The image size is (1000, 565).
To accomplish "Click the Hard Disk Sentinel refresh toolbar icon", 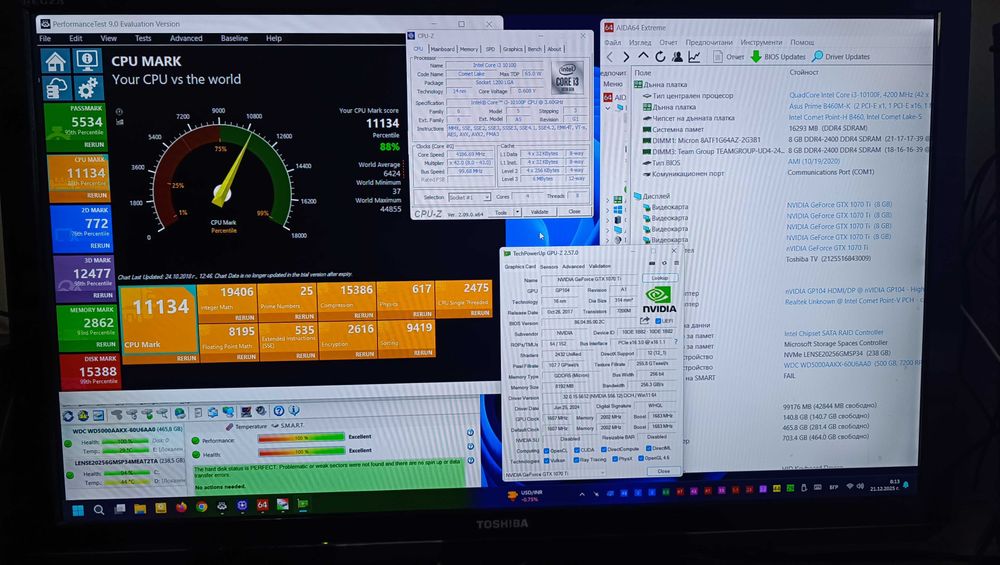I will tap(68, 416).
